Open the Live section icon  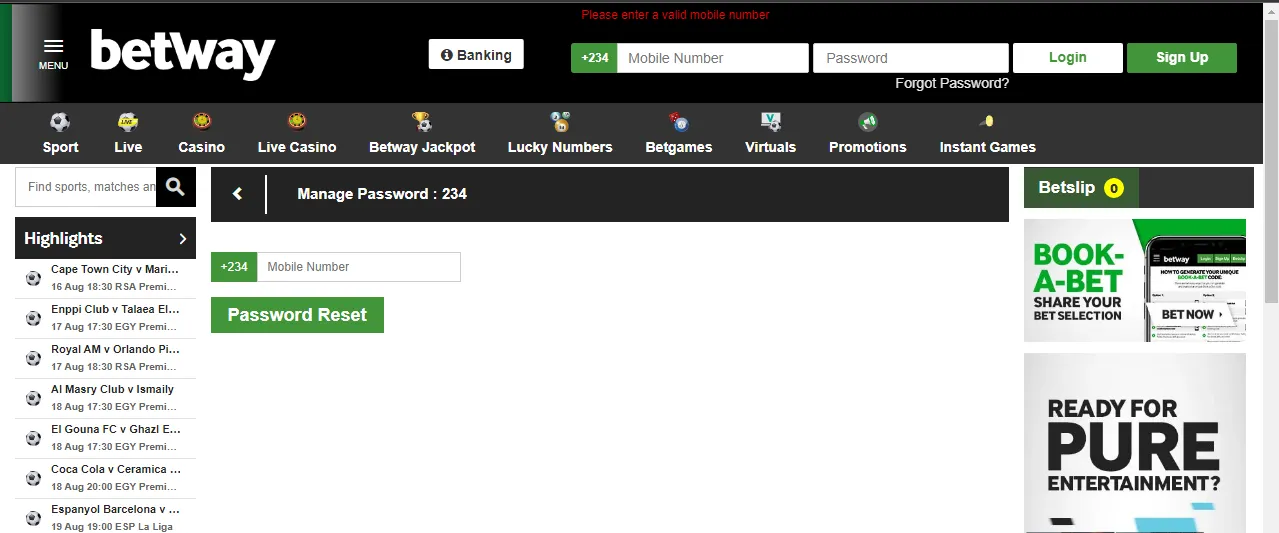tap(128, 122)
